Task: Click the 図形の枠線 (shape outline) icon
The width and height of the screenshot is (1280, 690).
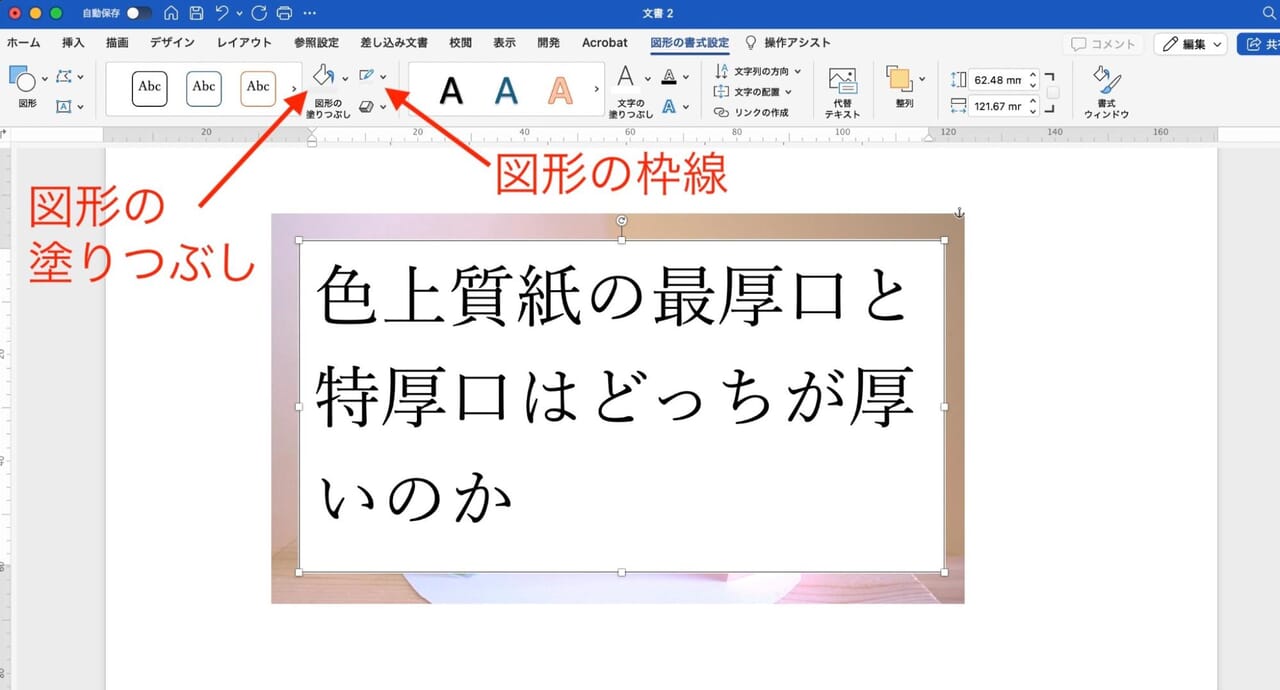Action: pos(368,73)
